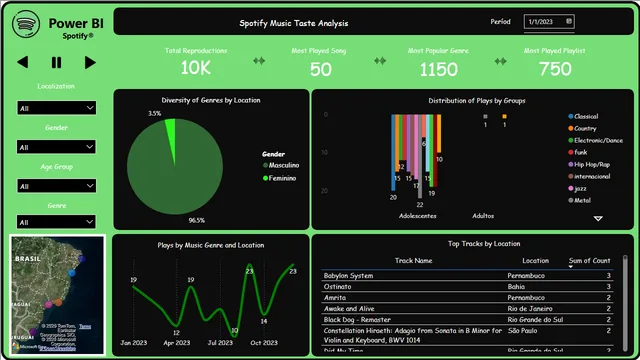Open the Age Group dropdown
The width and height of the screenshot is (640, 360).
point(56,186)
